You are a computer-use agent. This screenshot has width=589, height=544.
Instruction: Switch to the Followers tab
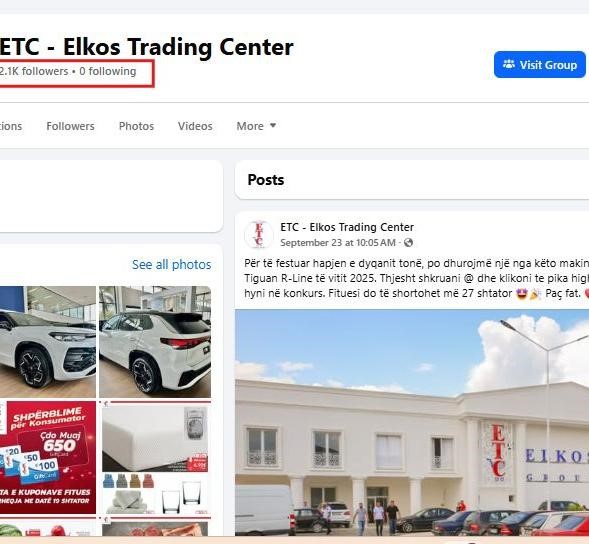point(70,126)
